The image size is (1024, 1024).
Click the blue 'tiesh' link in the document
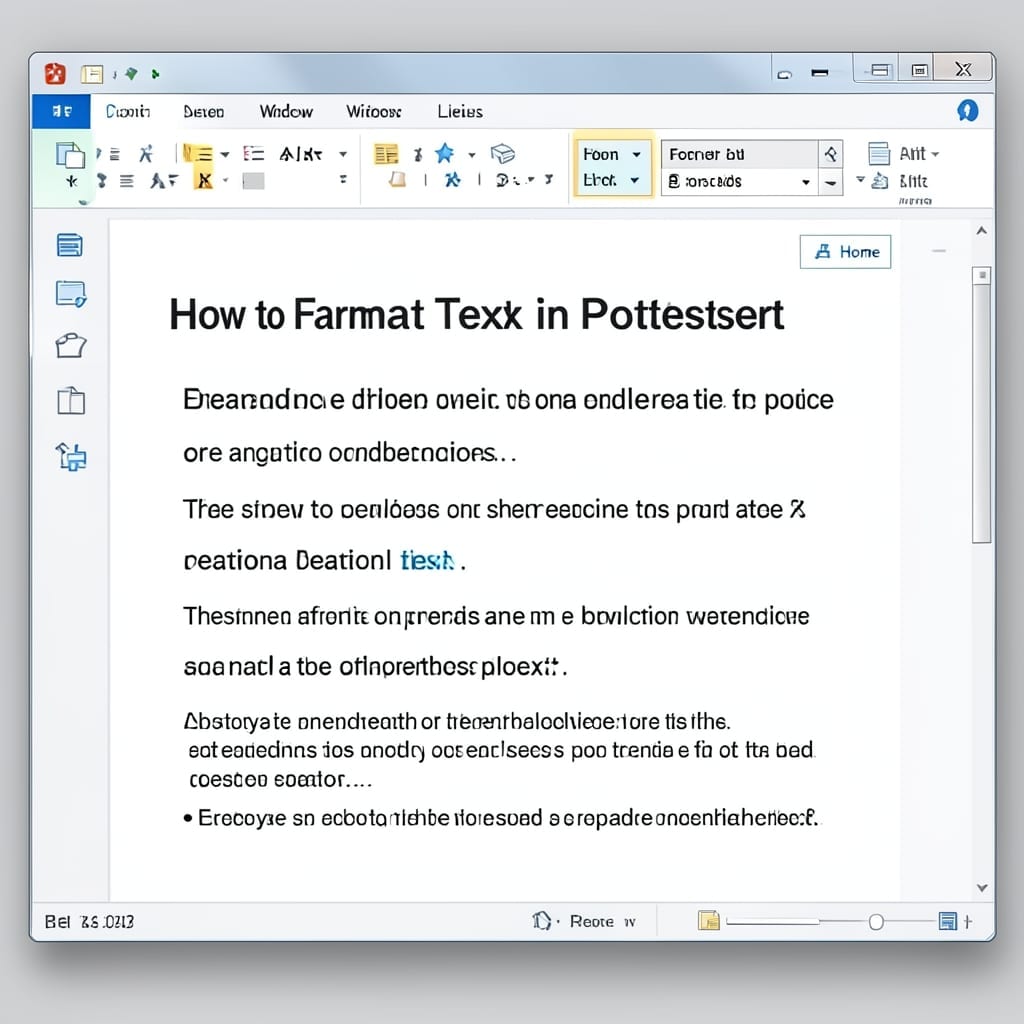point(427,560)
